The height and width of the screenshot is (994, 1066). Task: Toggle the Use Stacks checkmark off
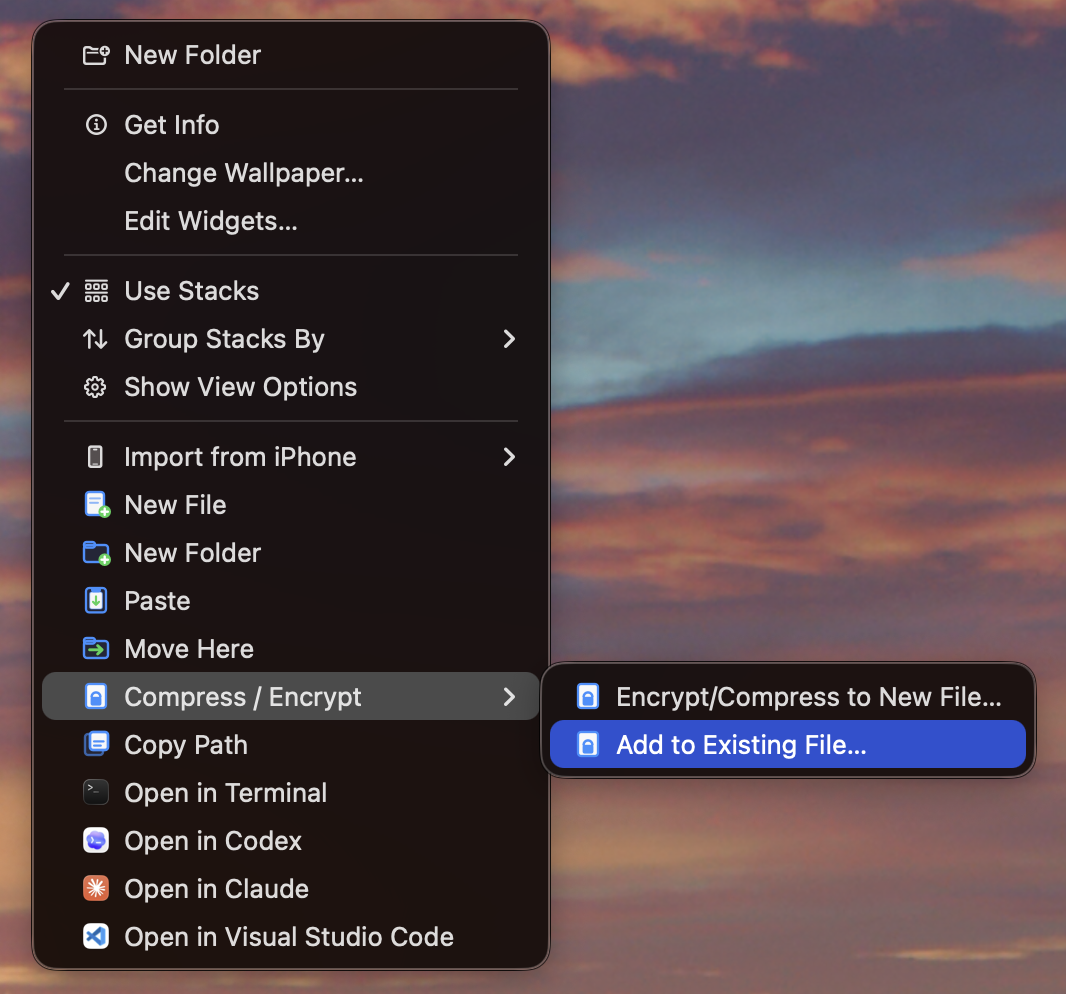click(x=61, y=291)
